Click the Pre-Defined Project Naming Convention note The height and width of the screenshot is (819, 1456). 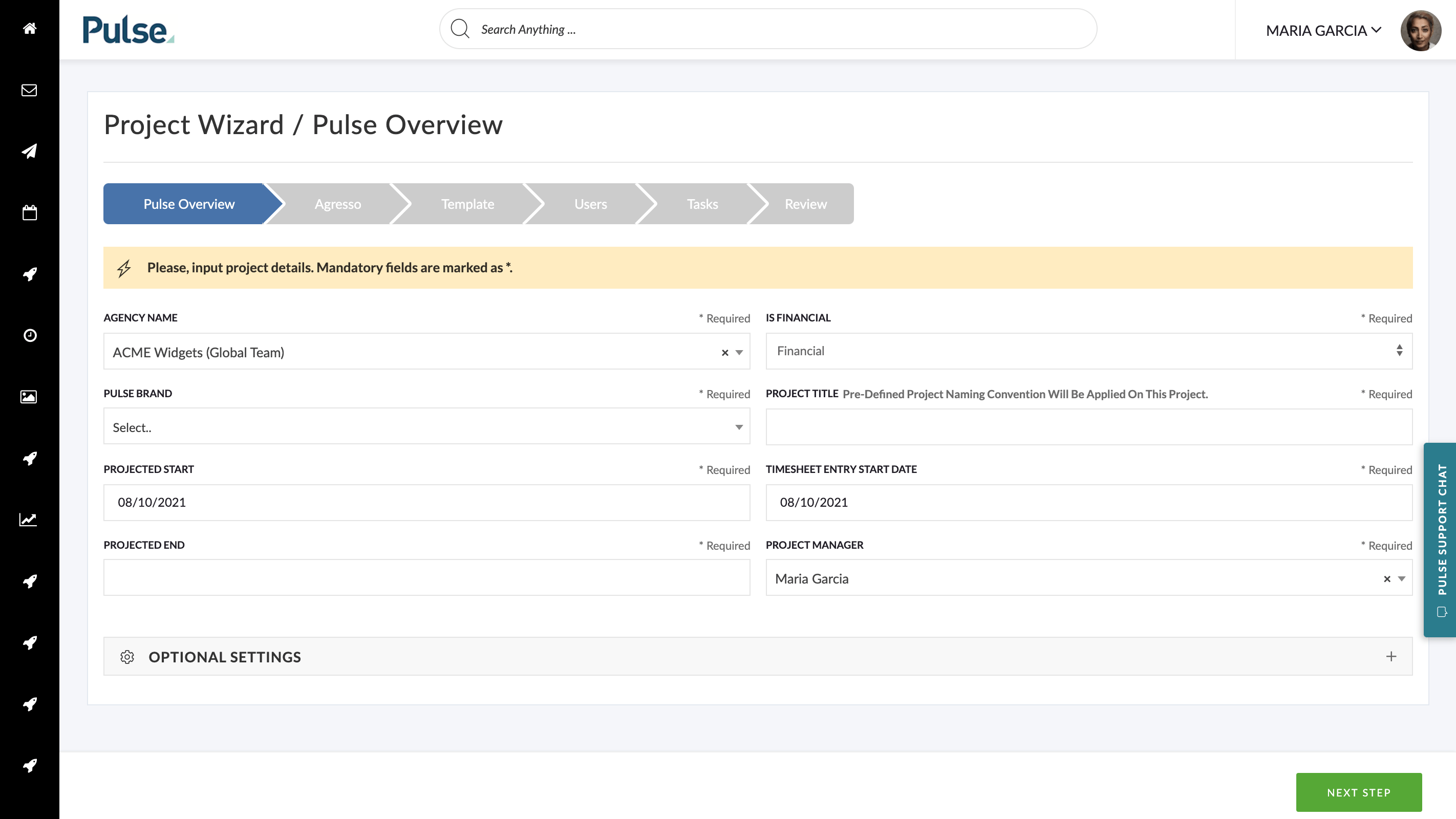click(1025, 394)
